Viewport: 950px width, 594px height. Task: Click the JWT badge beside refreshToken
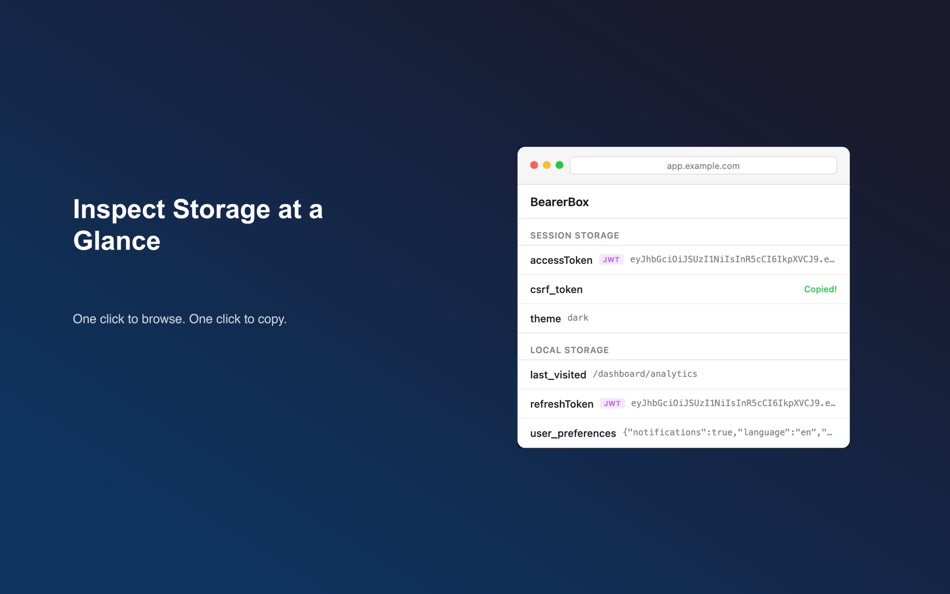click(x=611, y=403)
